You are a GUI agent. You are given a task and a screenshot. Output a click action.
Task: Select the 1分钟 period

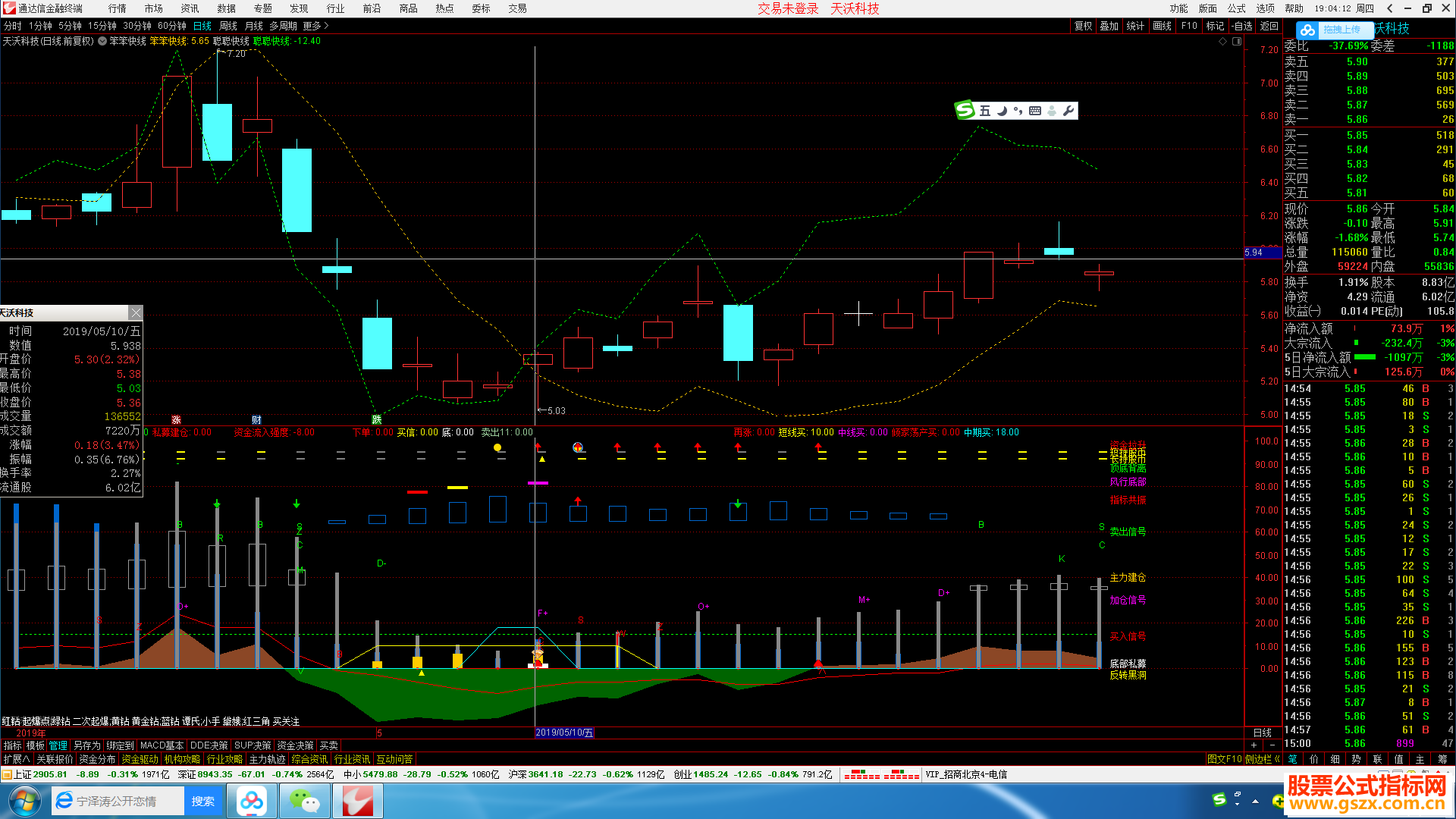point(41,26)
